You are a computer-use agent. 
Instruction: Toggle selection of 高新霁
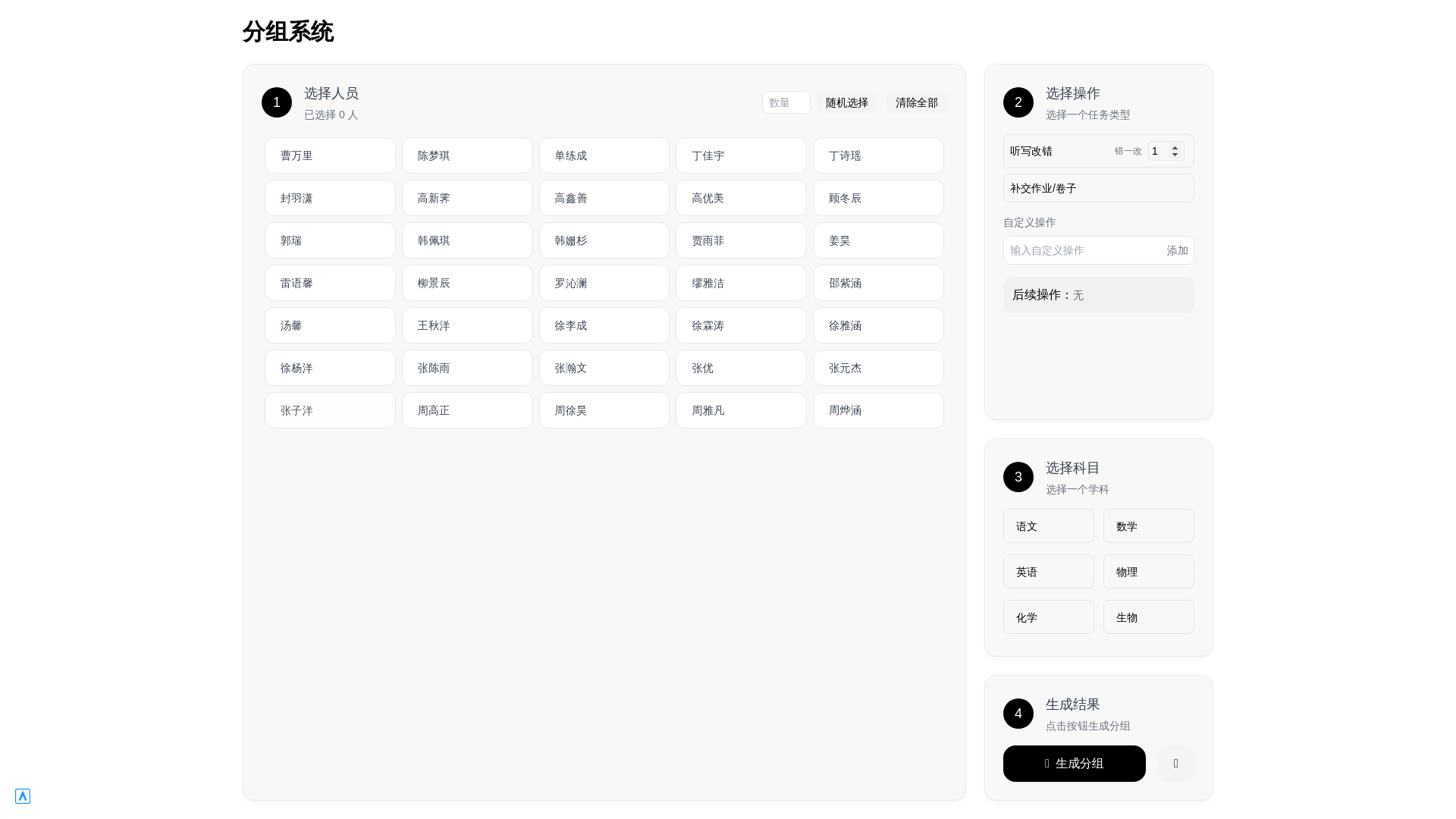[x=467, y=198]
